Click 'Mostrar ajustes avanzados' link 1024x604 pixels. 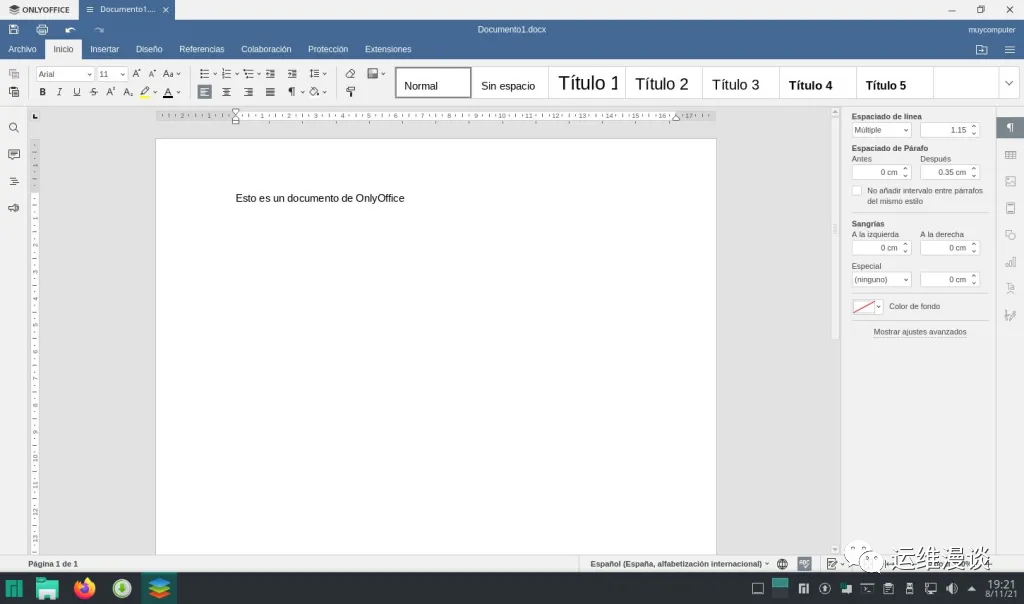[919, 332]
